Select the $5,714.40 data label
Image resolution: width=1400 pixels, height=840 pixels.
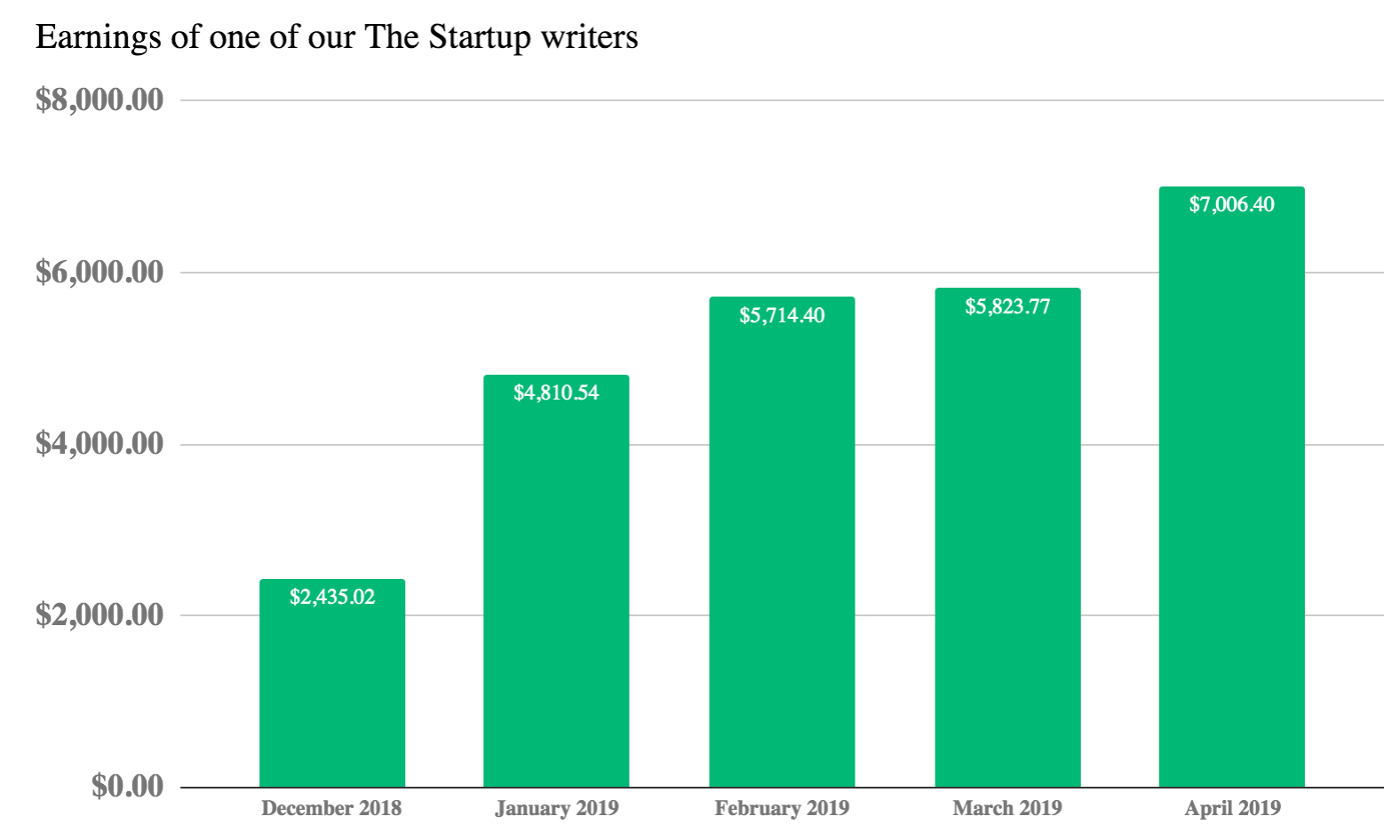tap(782, 315)
